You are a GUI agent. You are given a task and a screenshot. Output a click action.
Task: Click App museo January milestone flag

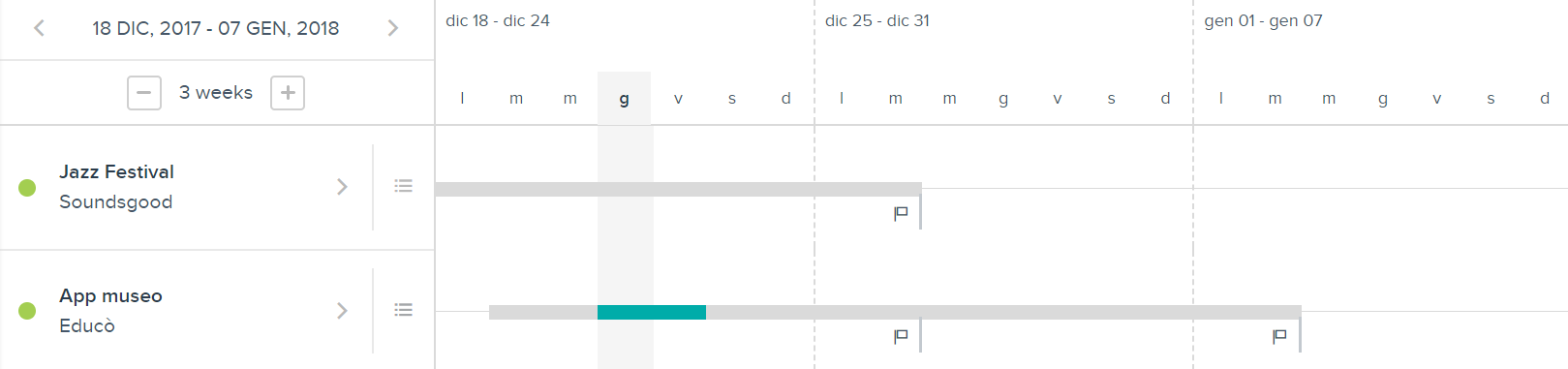[x=1279, y=336]
